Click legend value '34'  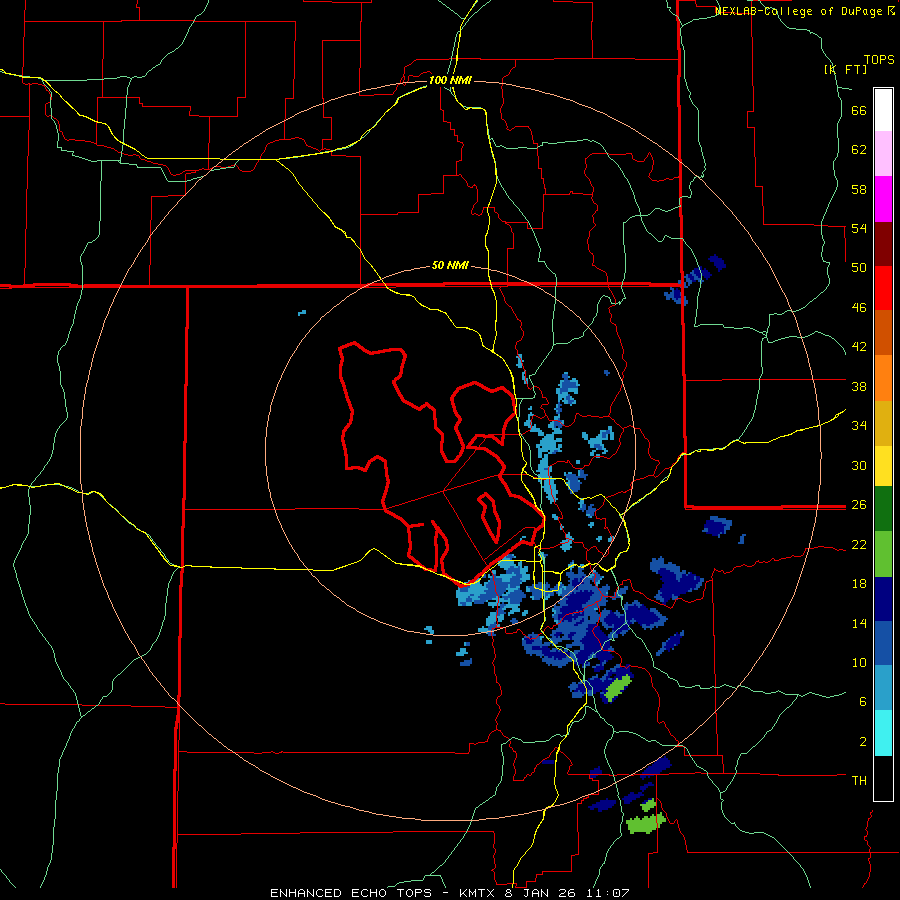click(x=859, y=425)
